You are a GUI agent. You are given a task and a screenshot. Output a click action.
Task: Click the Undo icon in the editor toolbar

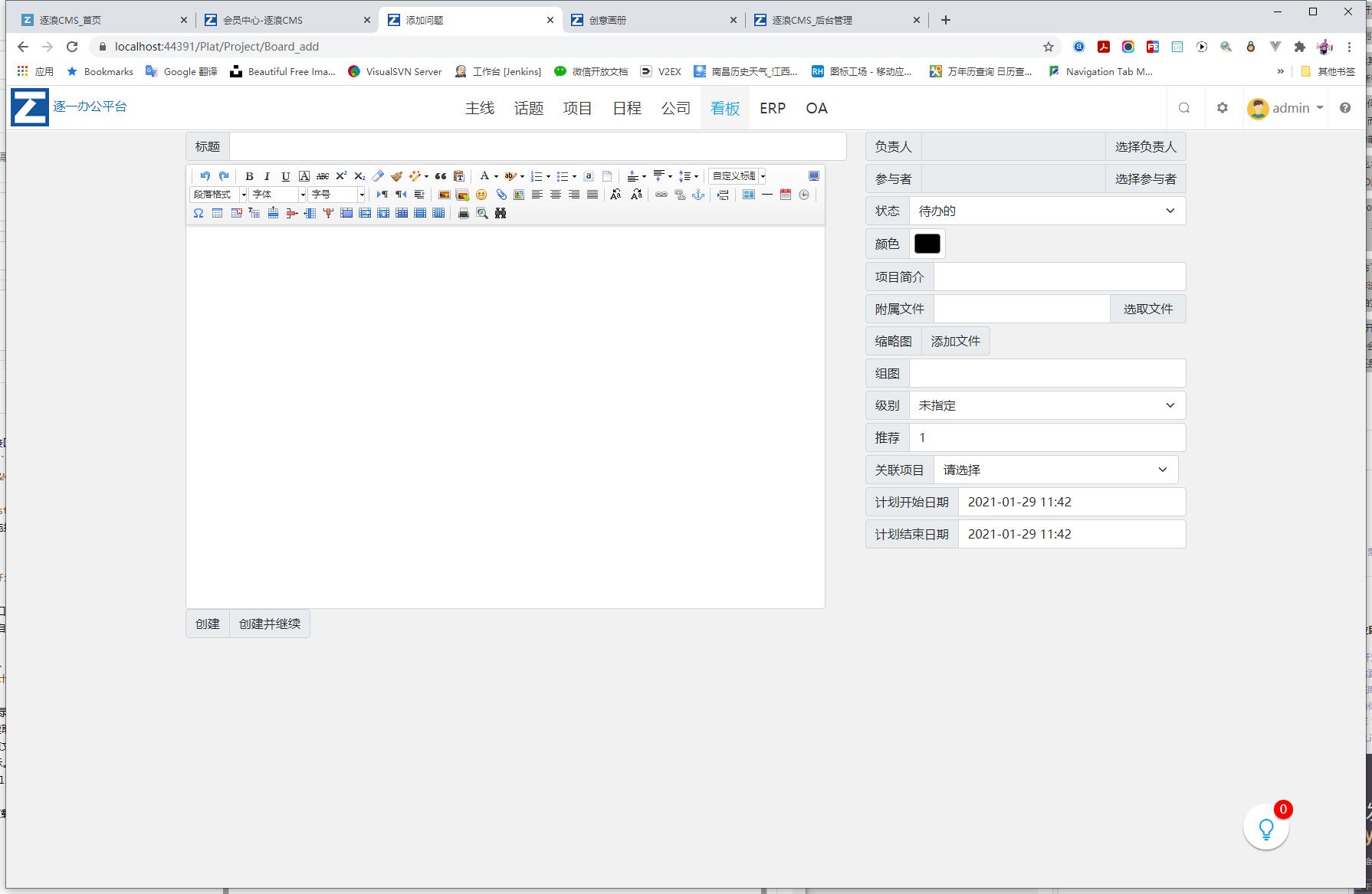tap(205, 176)
